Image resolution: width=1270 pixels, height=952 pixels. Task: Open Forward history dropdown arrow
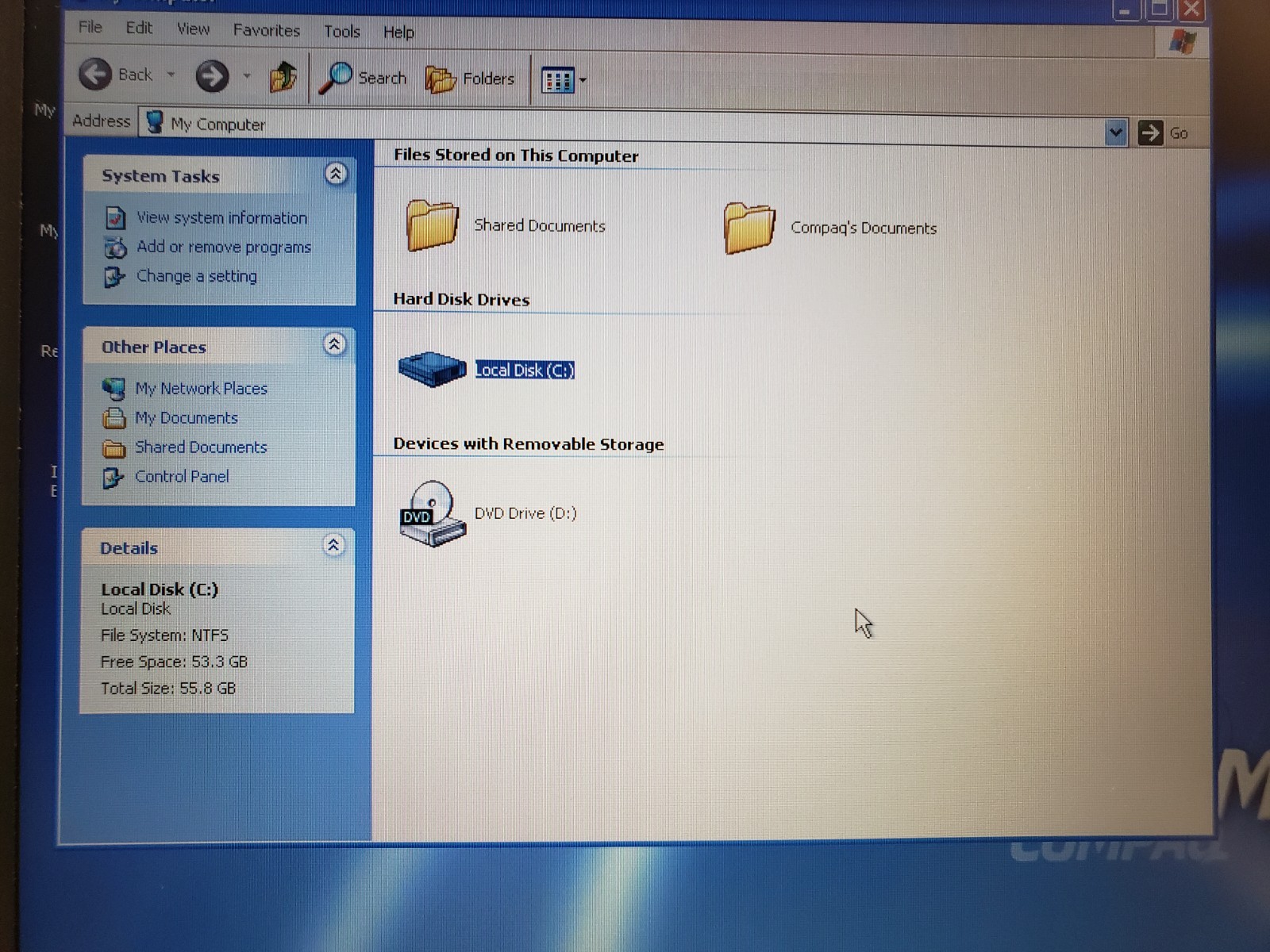[x=247, y=76]
